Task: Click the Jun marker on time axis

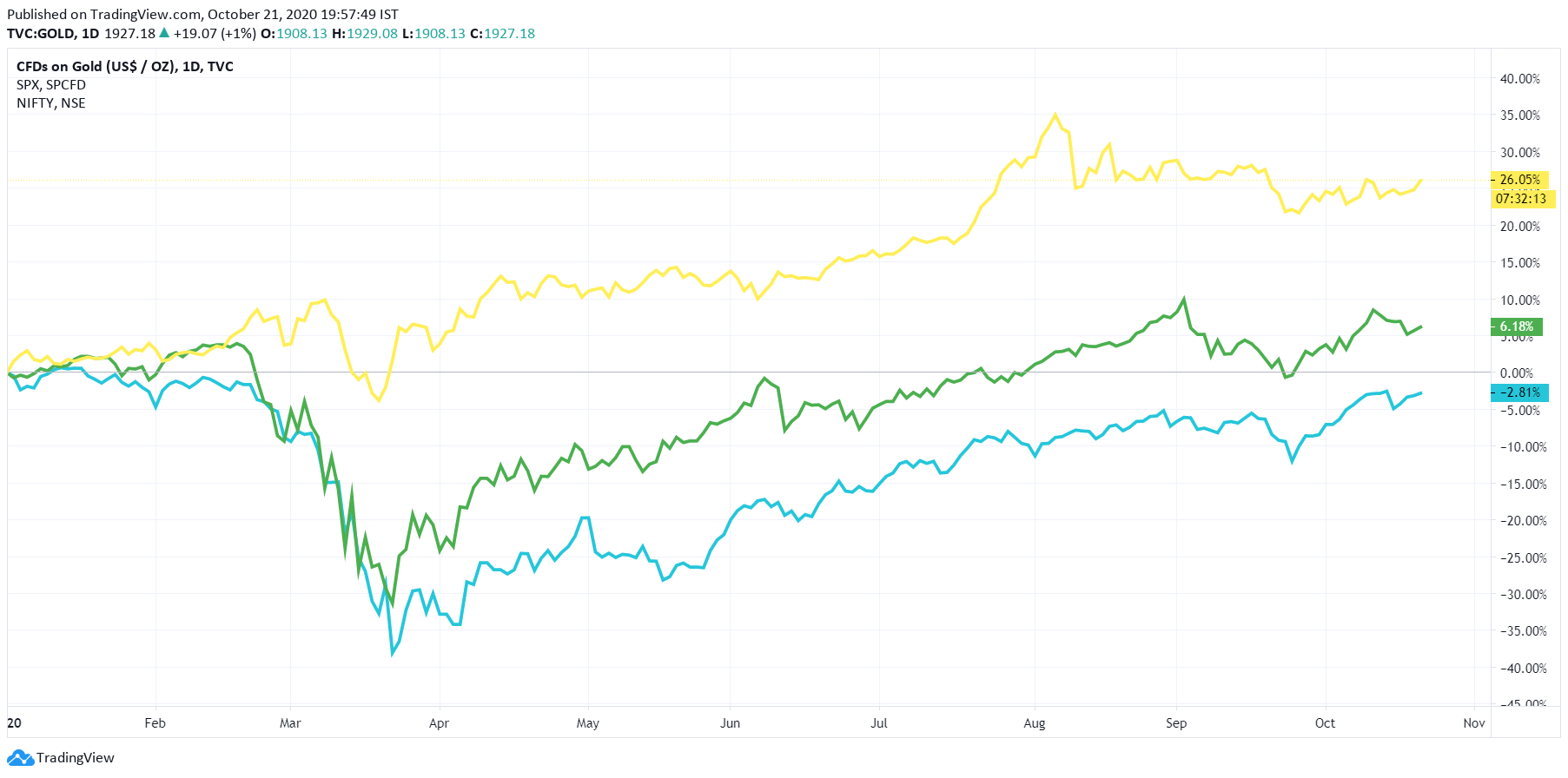Action: click(x=730, y=723)
